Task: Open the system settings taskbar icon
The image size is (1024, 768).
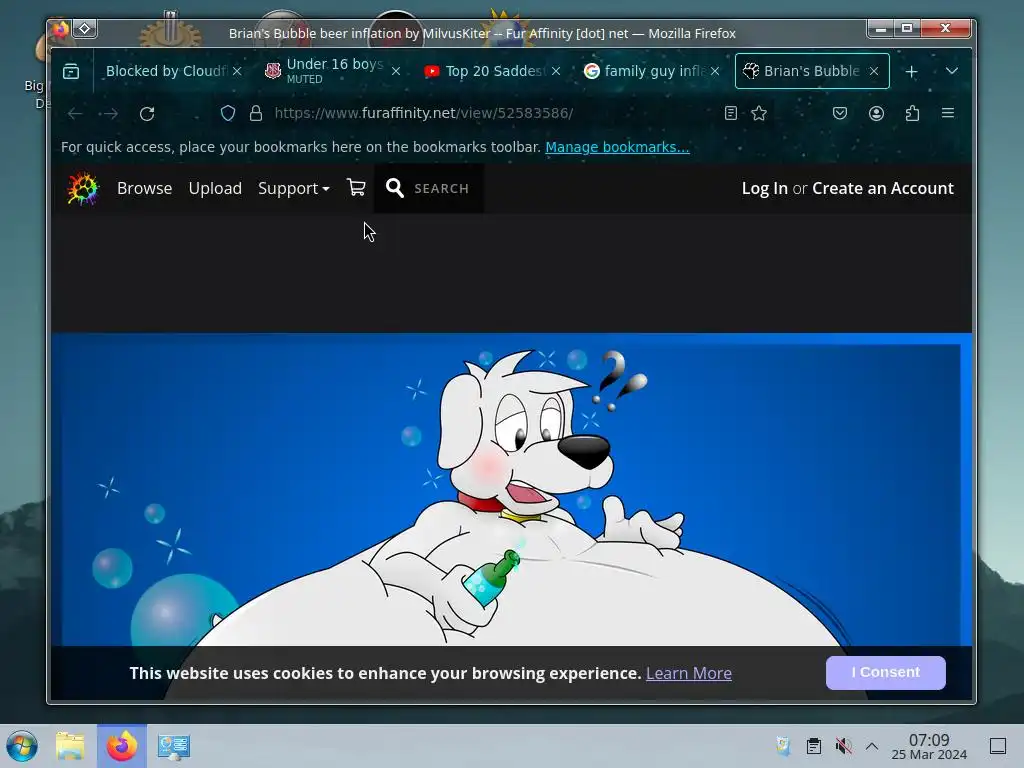Action: pyautogui.click(x=174, y=746)
